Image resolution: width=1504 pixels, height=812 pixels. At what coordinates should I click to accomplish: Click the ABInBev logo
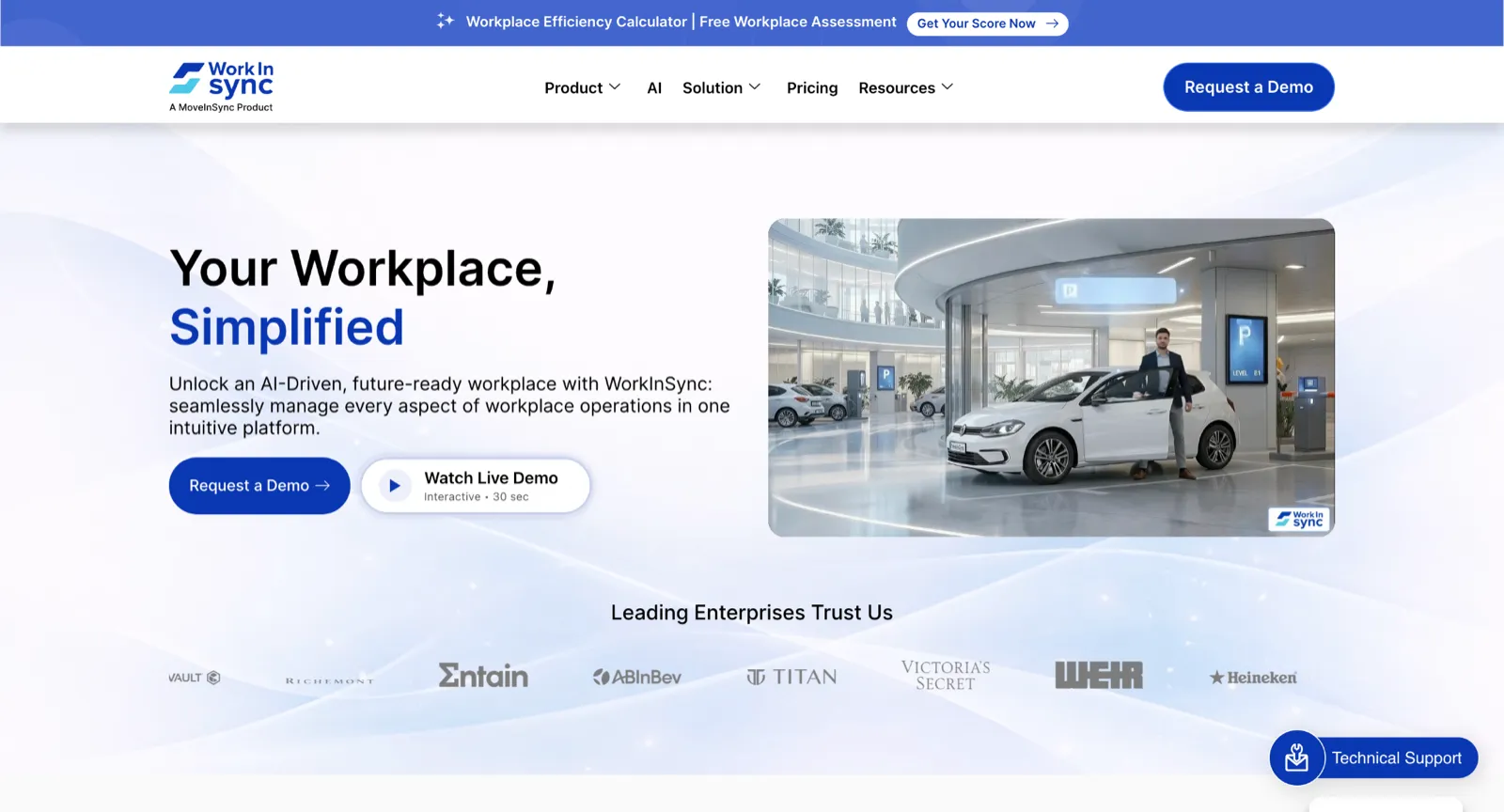(x=636, y=677)
